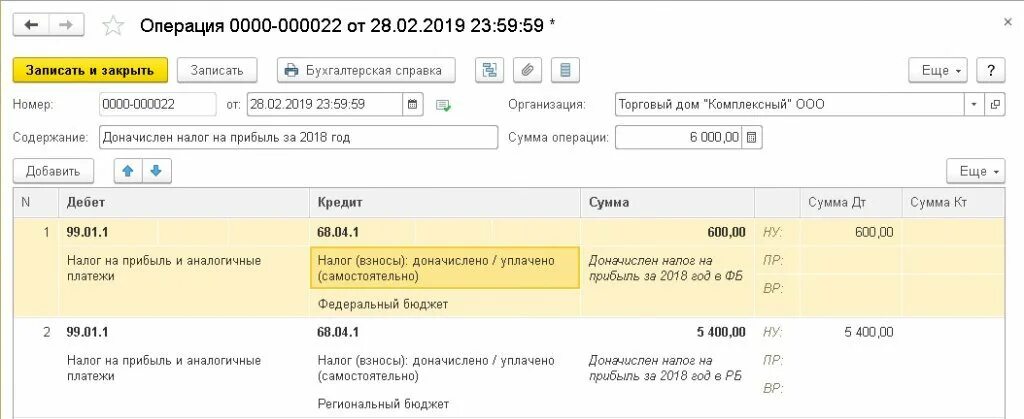Viewport: 1024px width, 419px height.
Task: Click the back navigation arrow
Action: coord(31,25)
